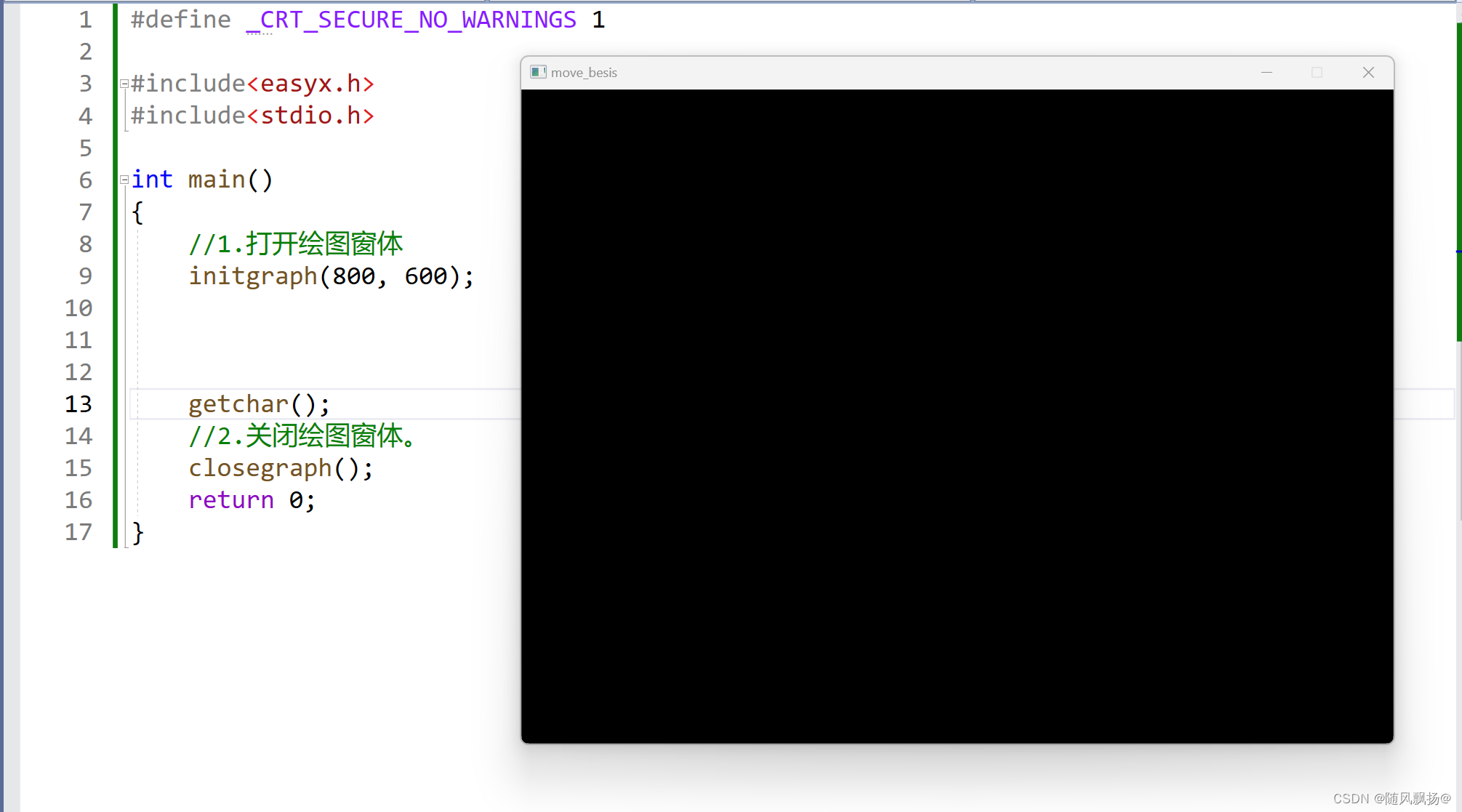Minimize the move_besis window
The width and height of the screenshot is (1462, 812).
(1266, 72)
